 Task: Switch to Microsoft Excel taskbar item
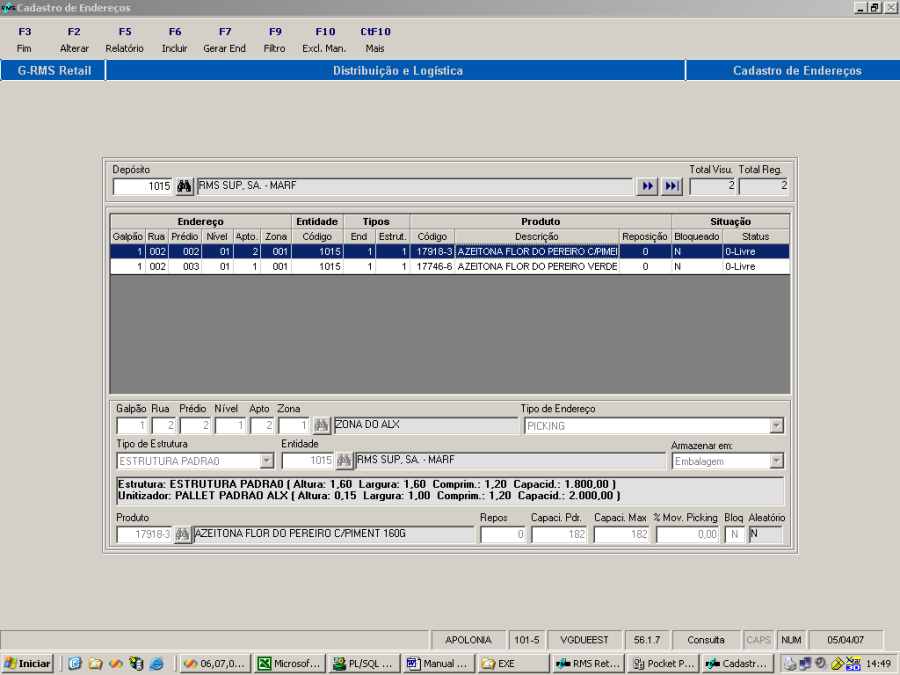tap(290, 664)
